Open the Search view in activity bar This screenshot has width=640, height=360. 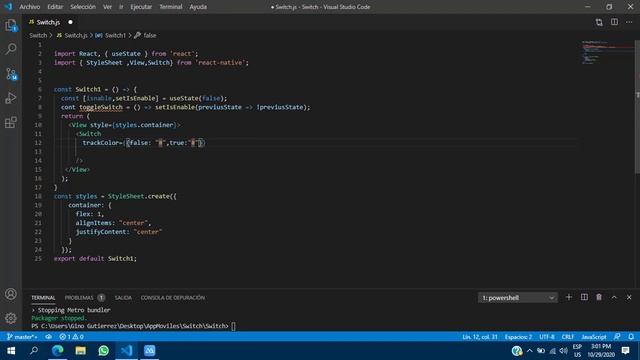tap(11, 49)
